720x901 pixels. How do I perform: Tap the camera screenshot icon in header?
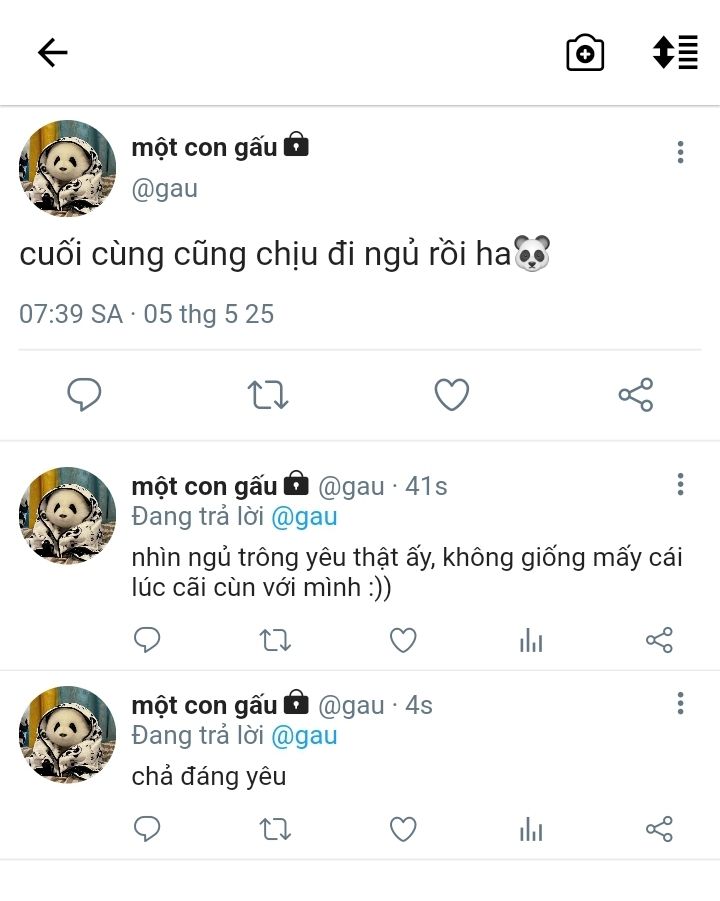(x=585, y=53)
